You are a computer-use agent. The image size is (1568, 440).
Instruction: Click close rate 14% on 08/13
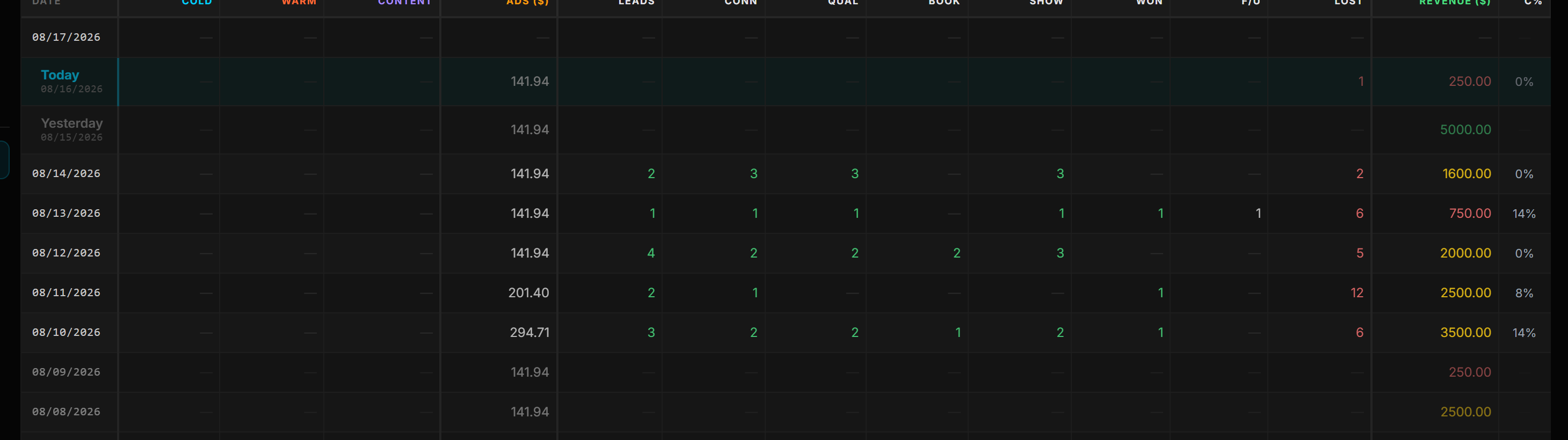1523,213
